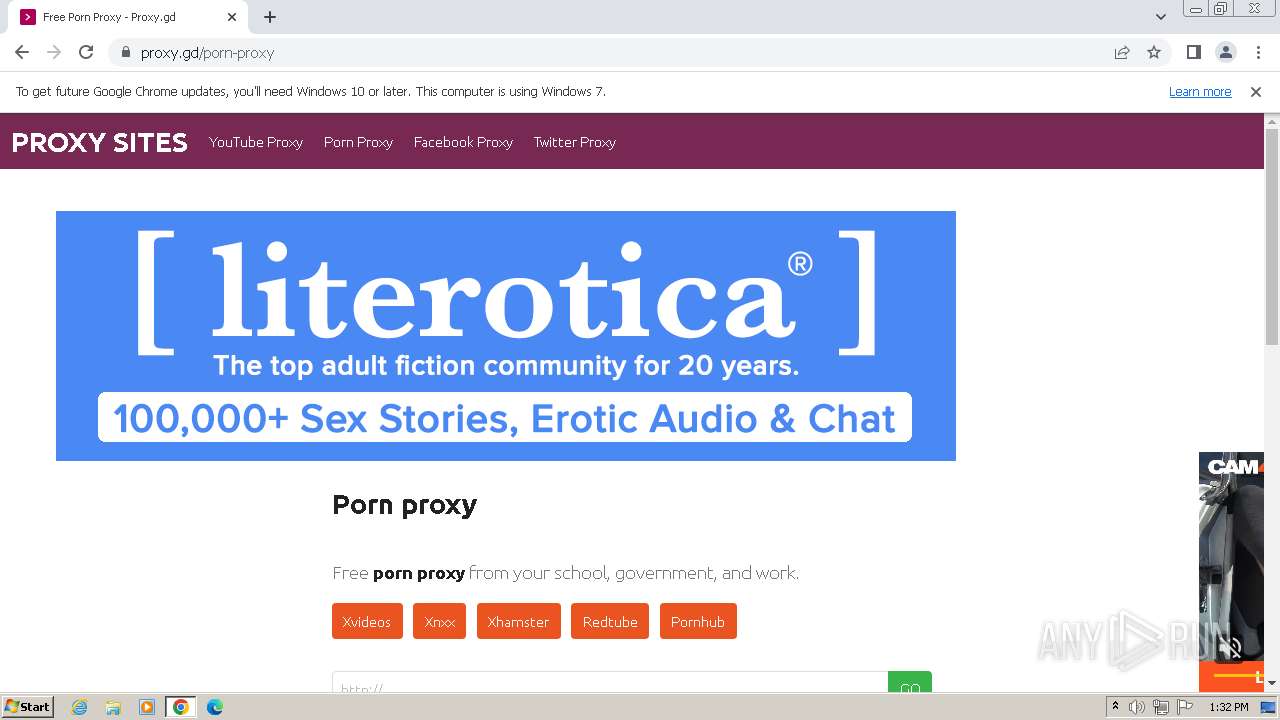
Task: Click the Pornhub button
Action: point(698,621)
